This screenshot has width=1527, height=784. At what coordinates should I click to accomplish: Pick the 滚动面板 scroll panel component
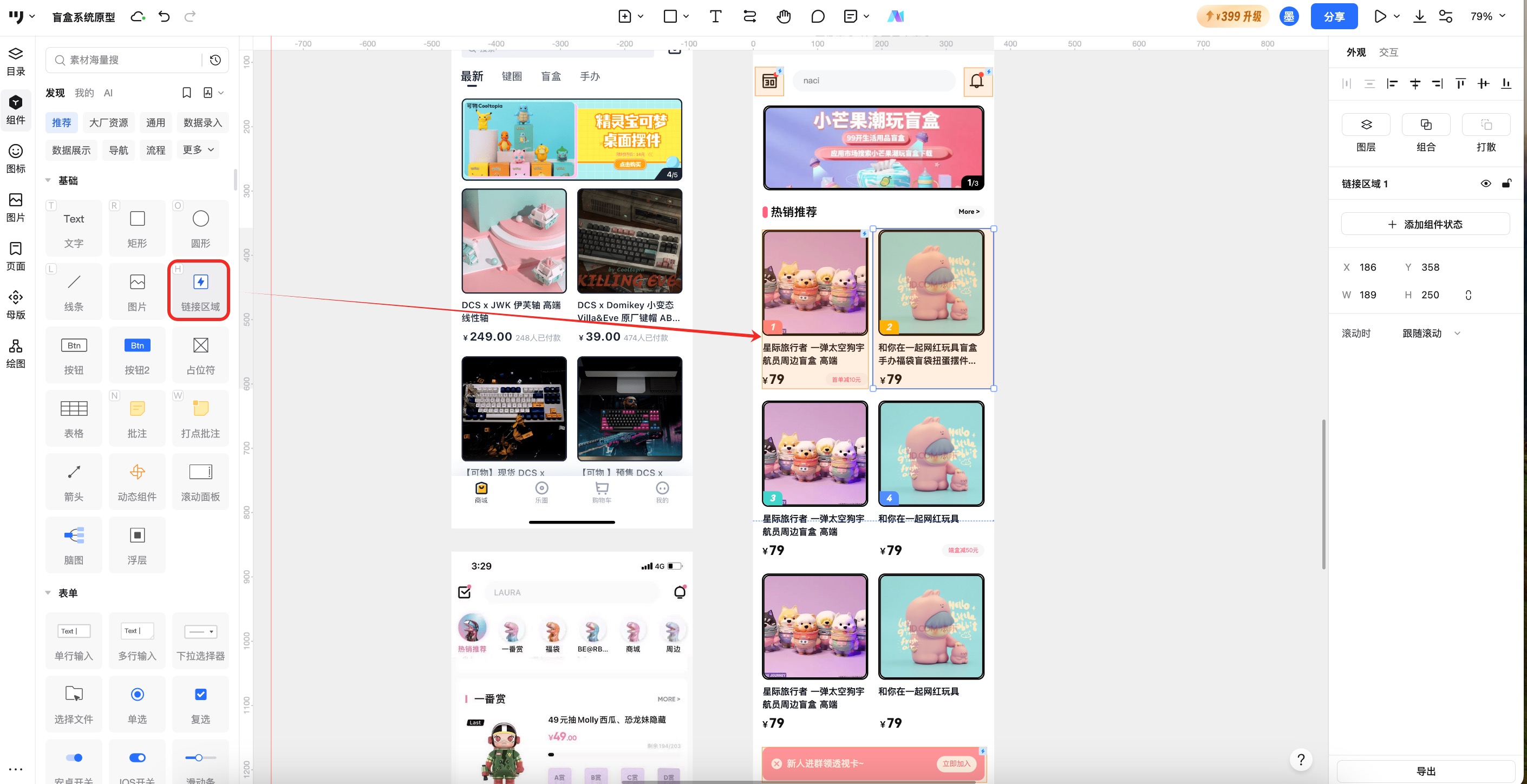point(200,482)
